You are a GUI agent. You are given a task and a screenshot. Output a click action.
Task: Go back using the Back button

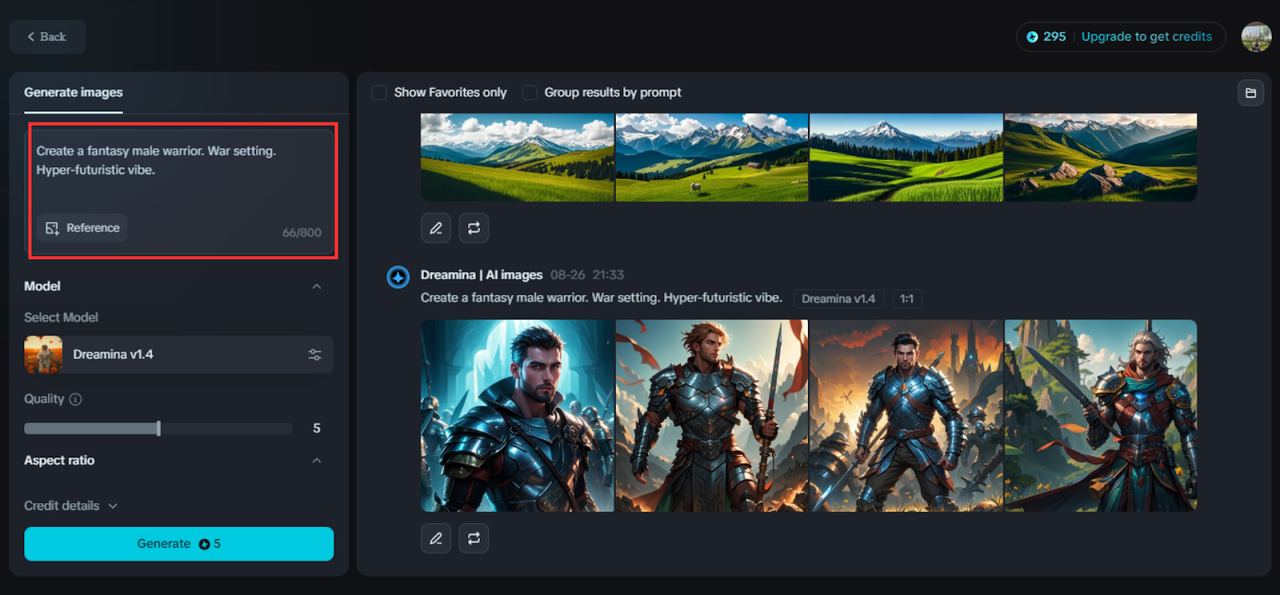point(47,37)
